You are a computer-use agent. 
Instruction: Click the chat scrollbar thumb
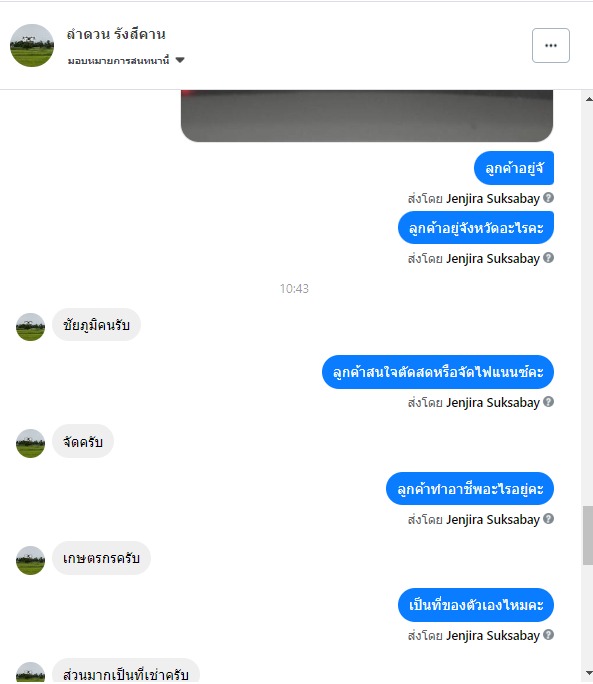point(588,535)
